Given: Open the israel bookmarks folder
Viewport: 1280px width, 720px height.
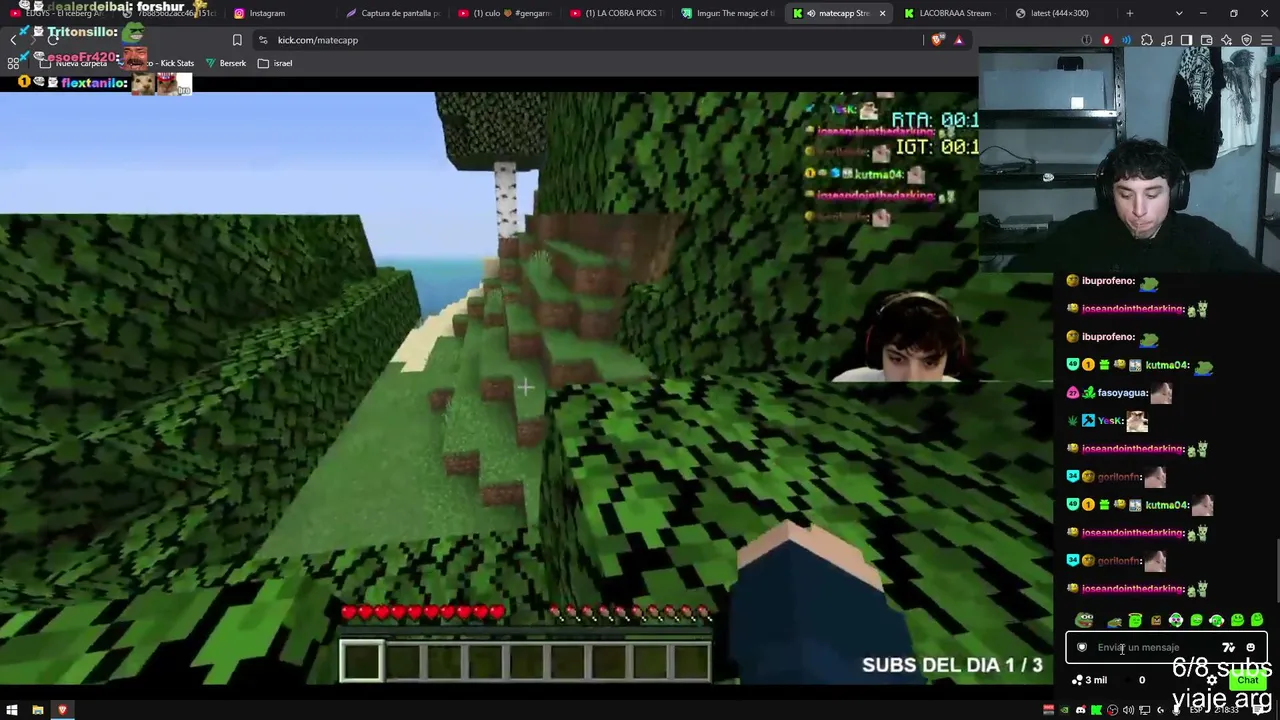Looking at the screenshot, I should (275, 63).
